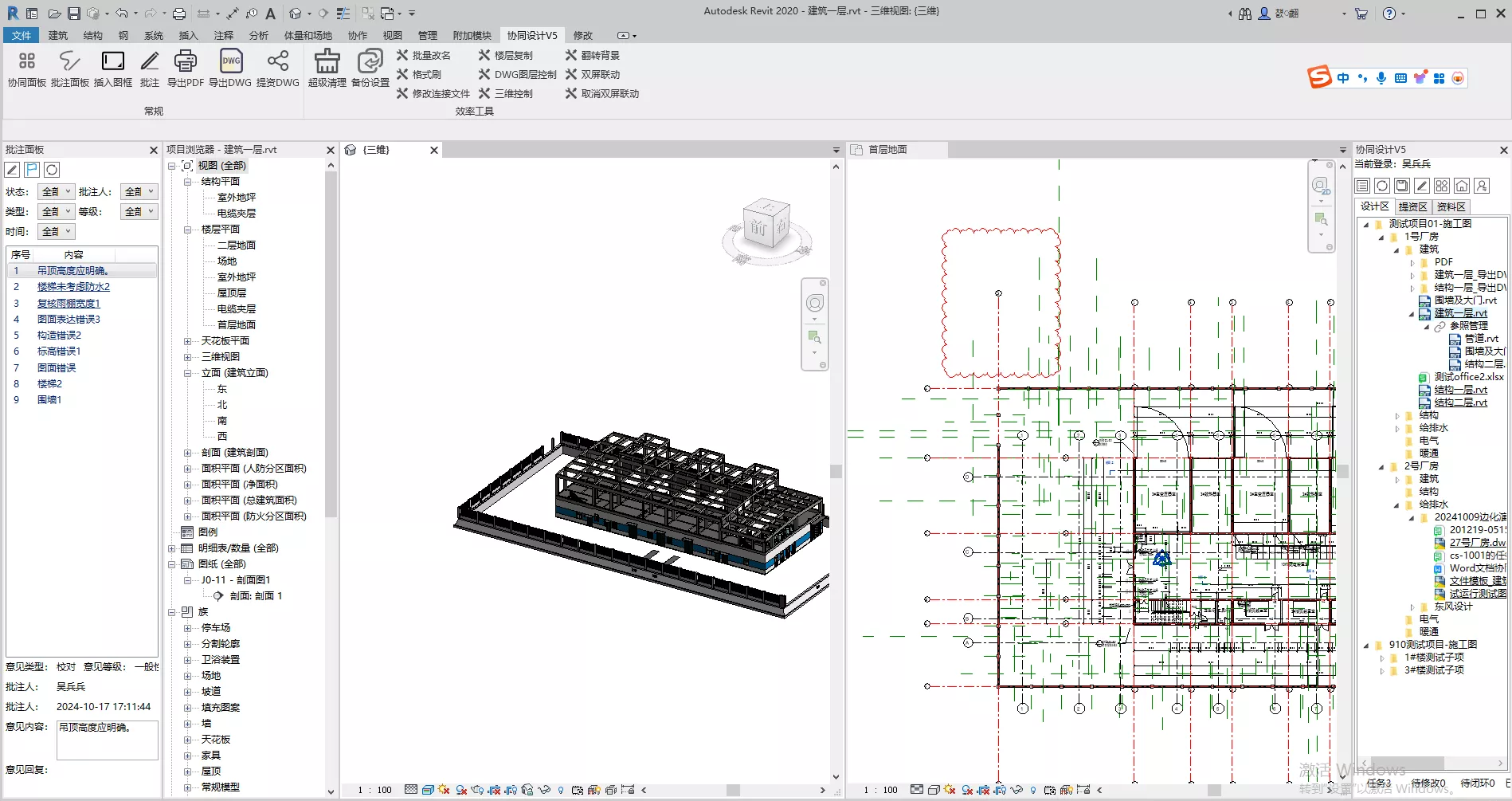1512x801 pixels.
Task: Collapse the 立面 (建筑立面) node
Action: tap(188, 373)
